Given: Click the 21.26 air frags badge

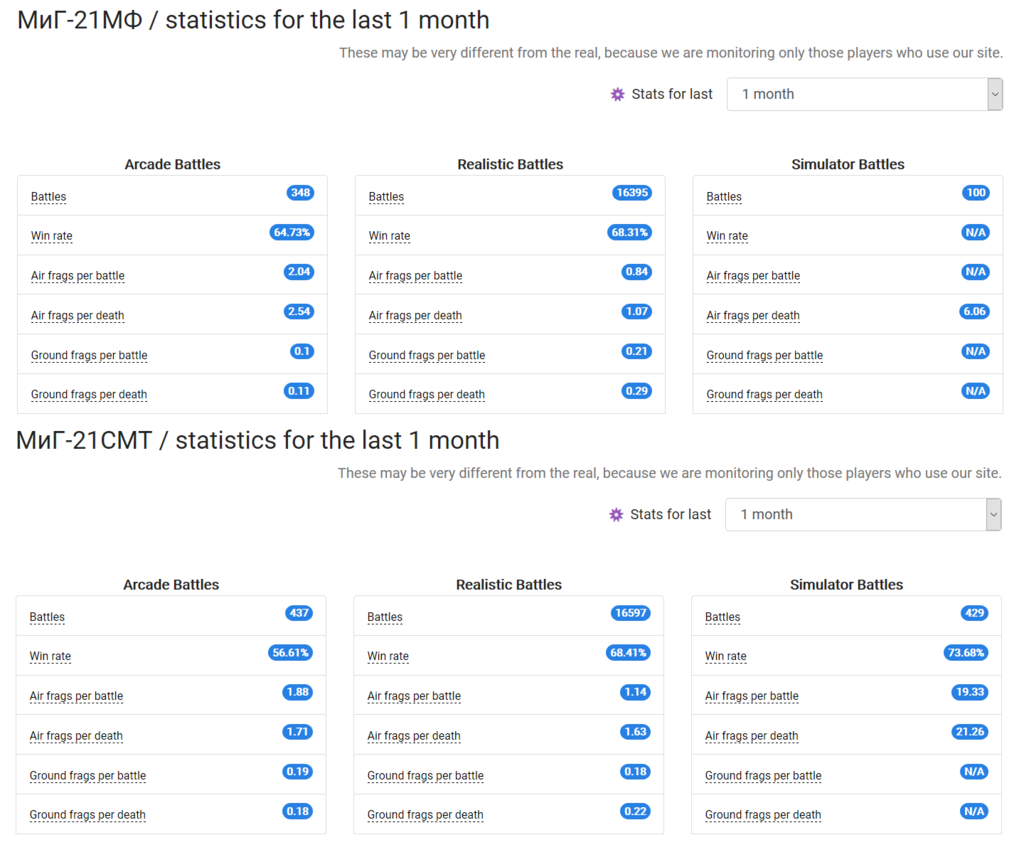Looking at the screenshot, I should tap(969, 732).
